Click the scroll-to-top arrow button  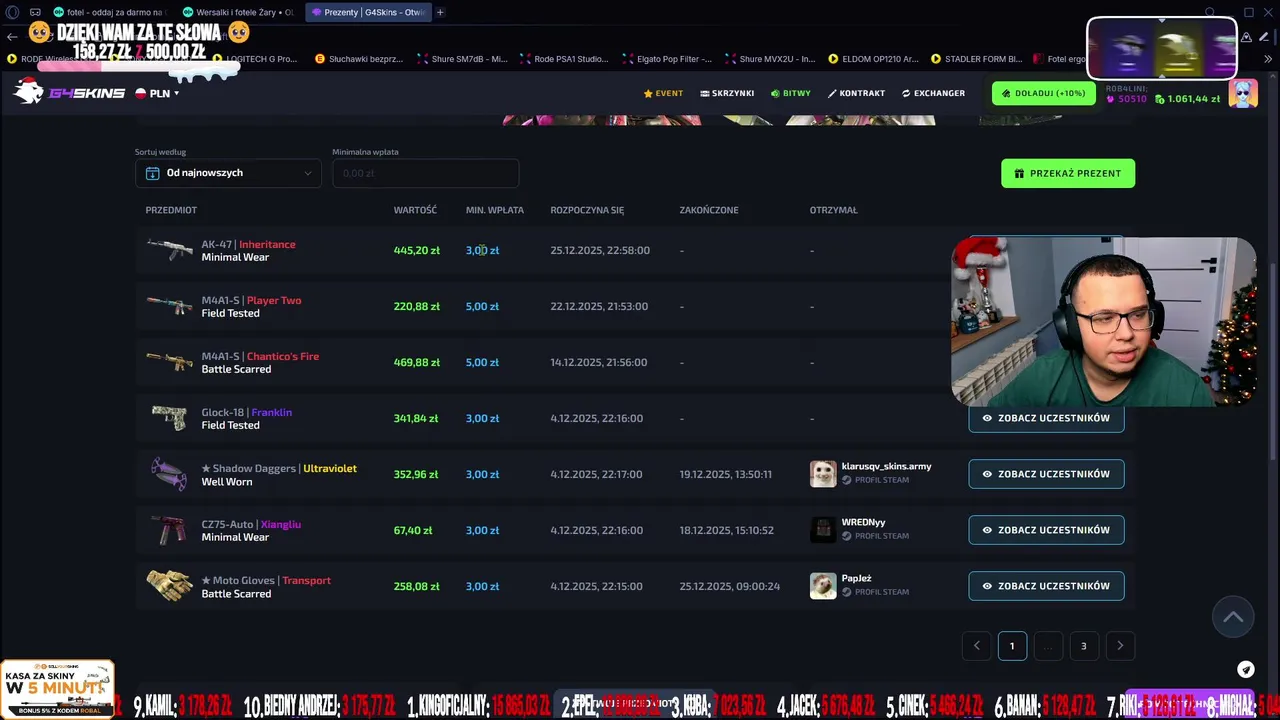[1233, 617]
